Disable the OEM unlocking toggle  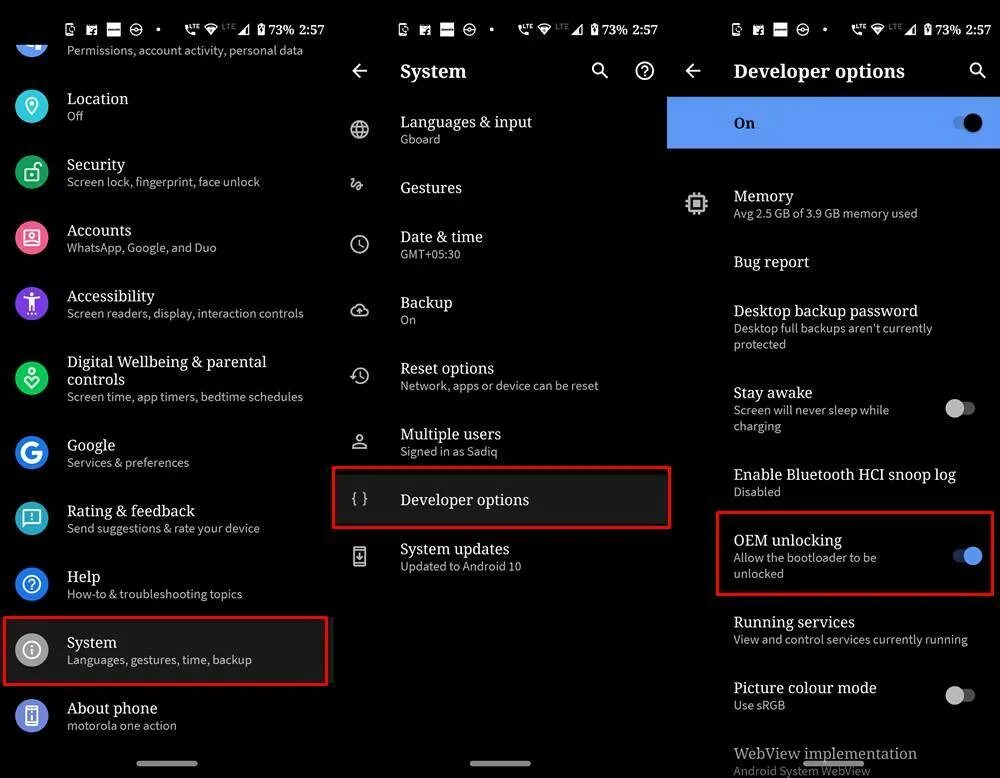tap(967, 556)
